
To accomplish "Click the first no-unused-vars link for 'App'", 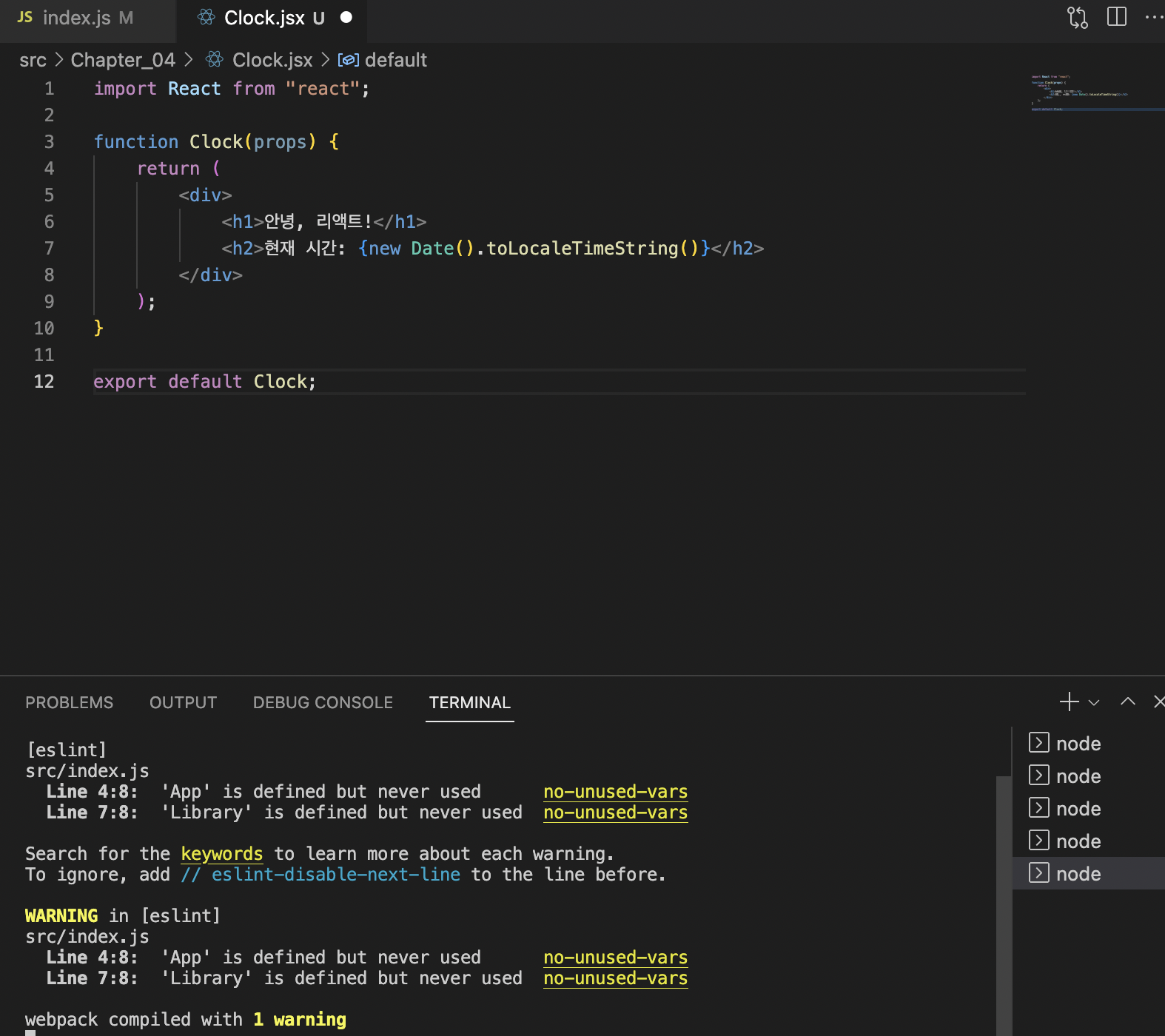I will tap(616, 792).
